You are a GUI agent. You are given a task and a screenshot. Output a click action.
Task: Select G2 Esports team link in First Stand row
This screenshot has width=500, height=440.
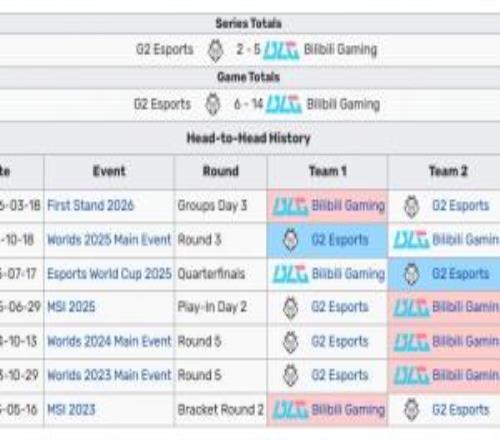461,205
